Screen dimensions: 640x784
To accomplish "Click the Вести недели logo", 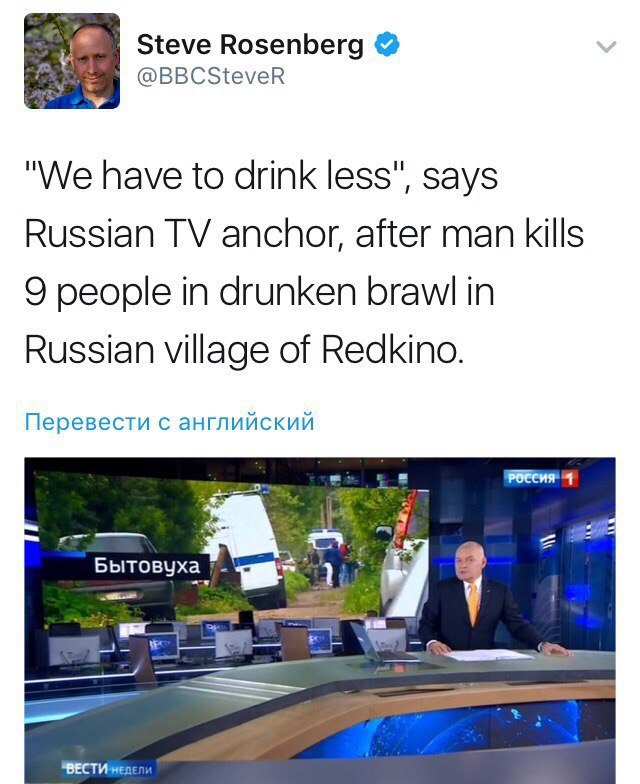I will click(x=109, y=768).
